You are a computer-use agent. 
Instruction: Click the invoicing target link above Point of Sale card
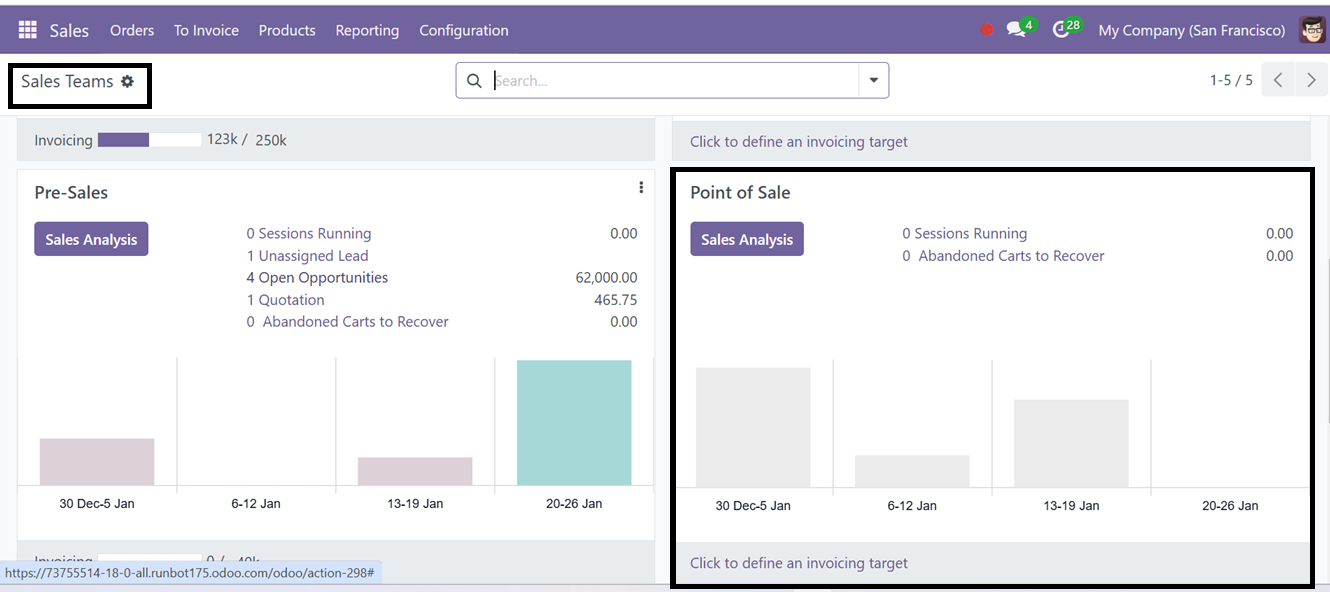799,141
